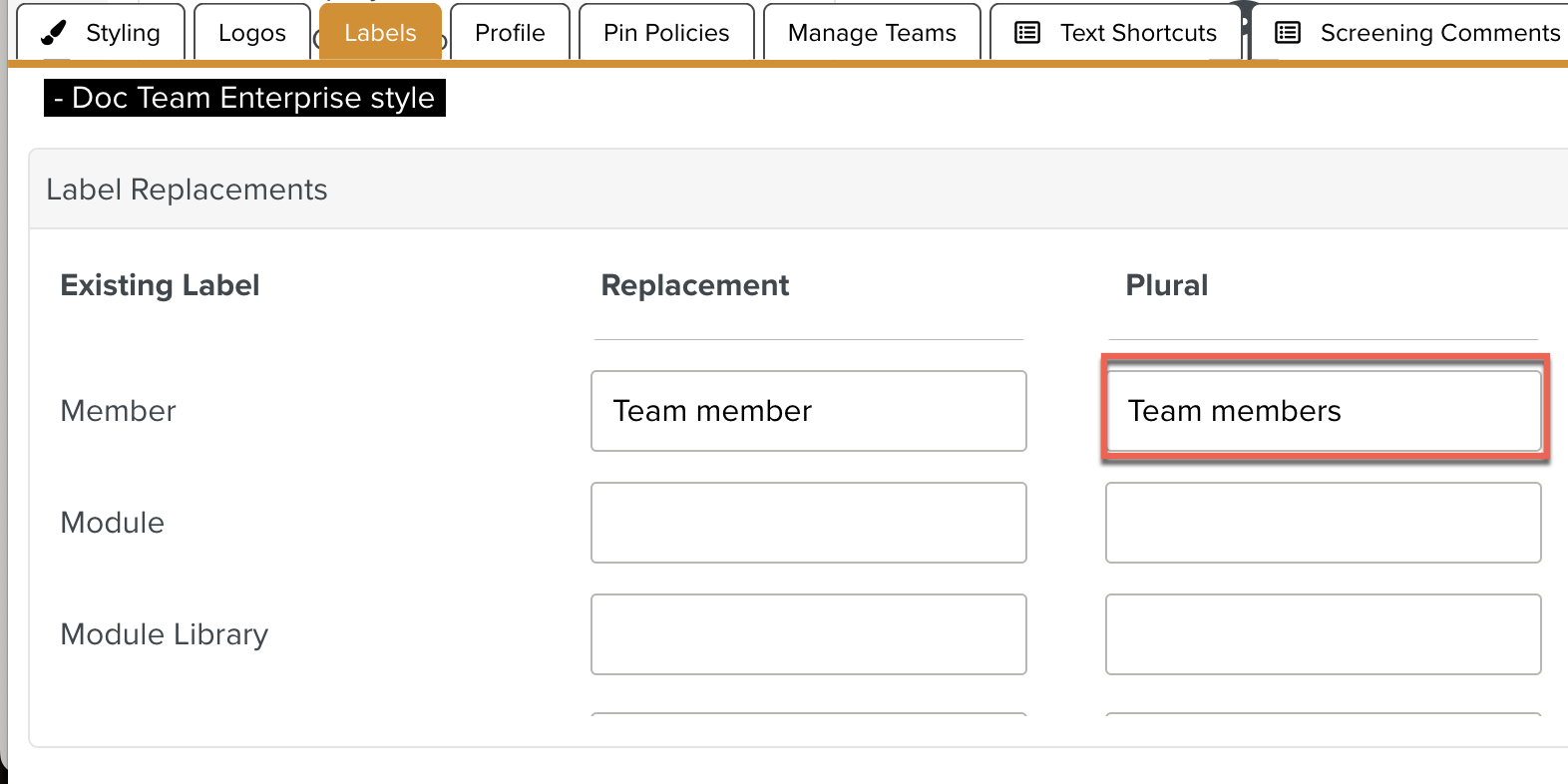The height and width of the screenshot is (784, 1568).
Task: Click the Plural column heading
Action: 1166,285
